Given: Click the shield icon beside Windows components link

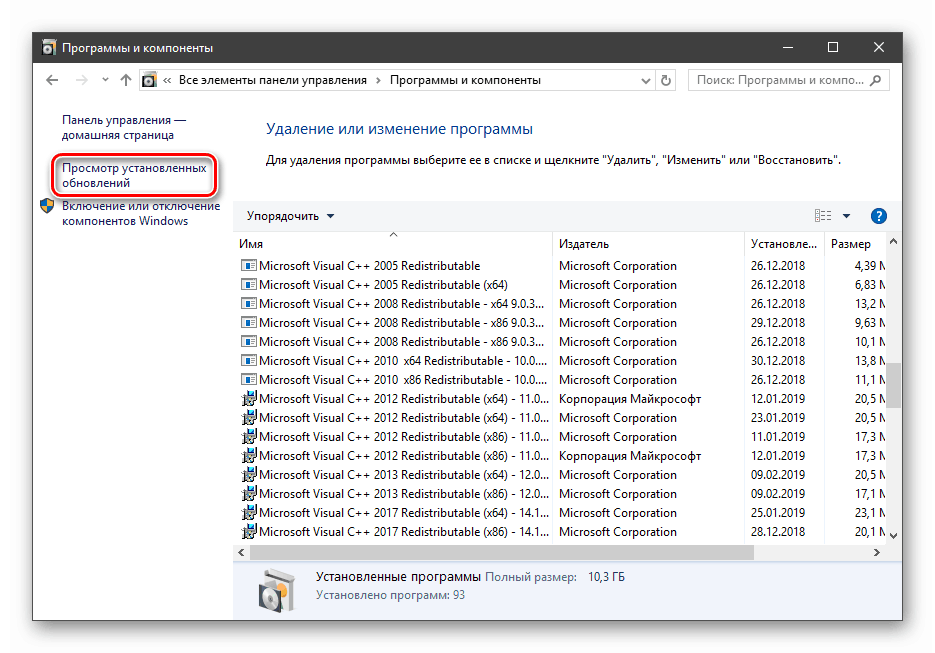Looking at the screenshot, I should click(x=47, y=206).
